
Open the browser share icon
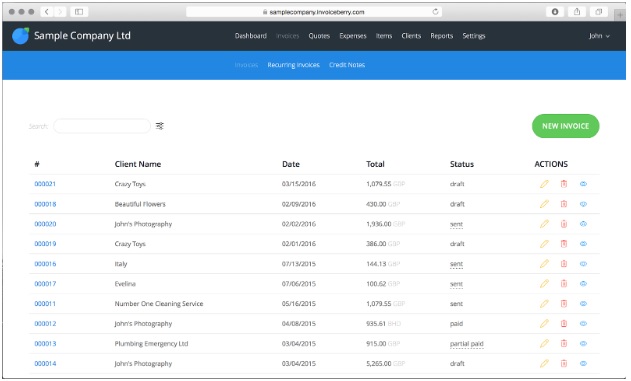tap(577, 12)
